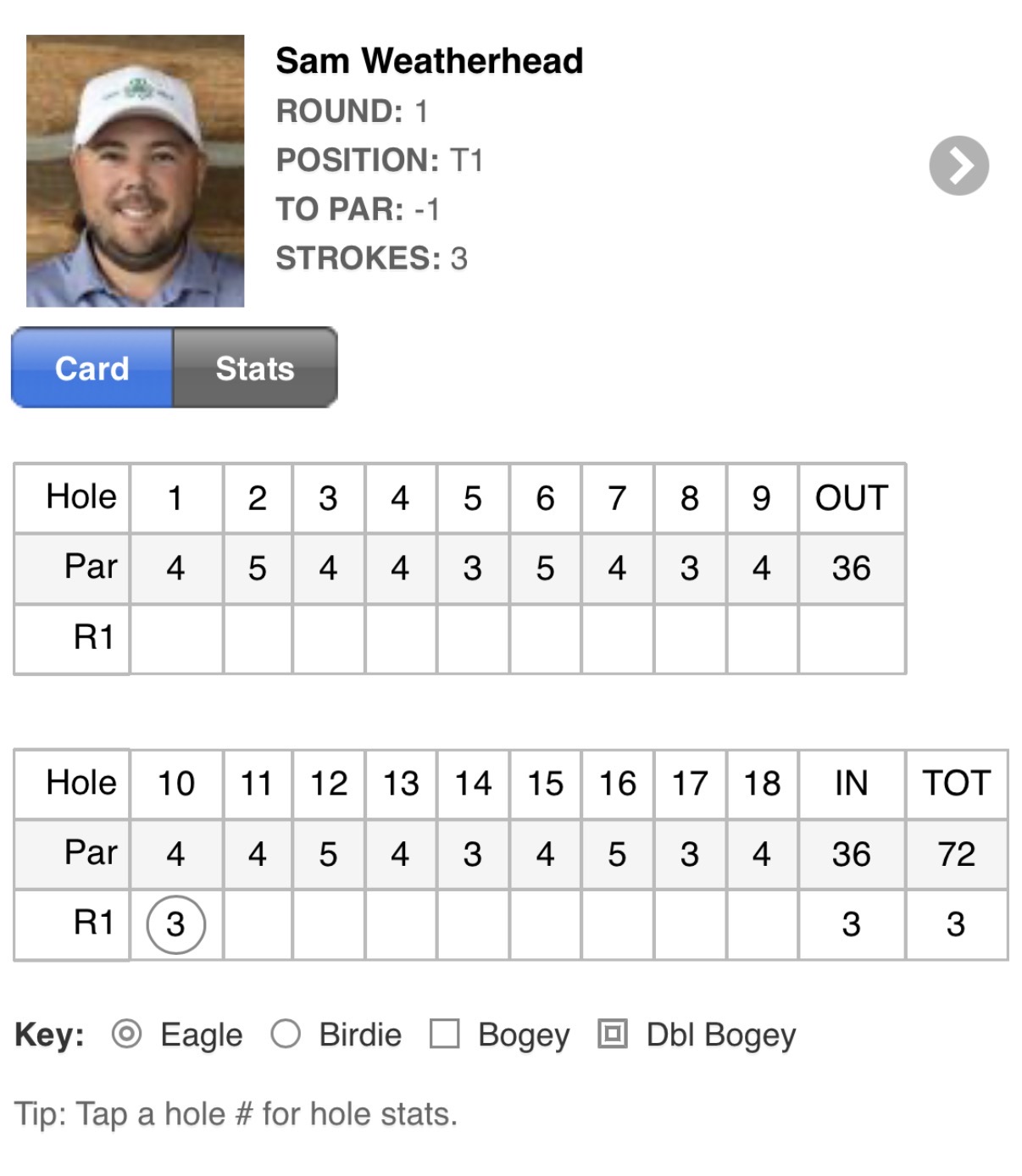Click the Dbl Bogey symbol in key

pyautogui.click(x=613, y=1034)
